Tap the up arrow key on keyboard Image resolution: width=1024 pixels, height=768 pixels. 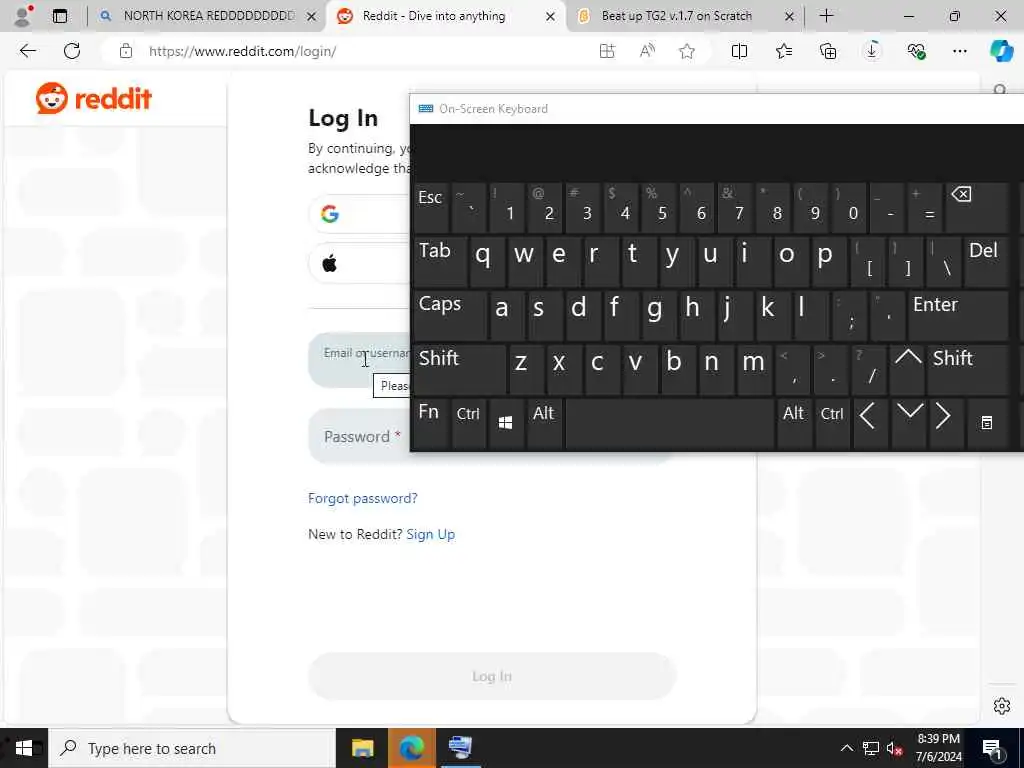point(908,370)
